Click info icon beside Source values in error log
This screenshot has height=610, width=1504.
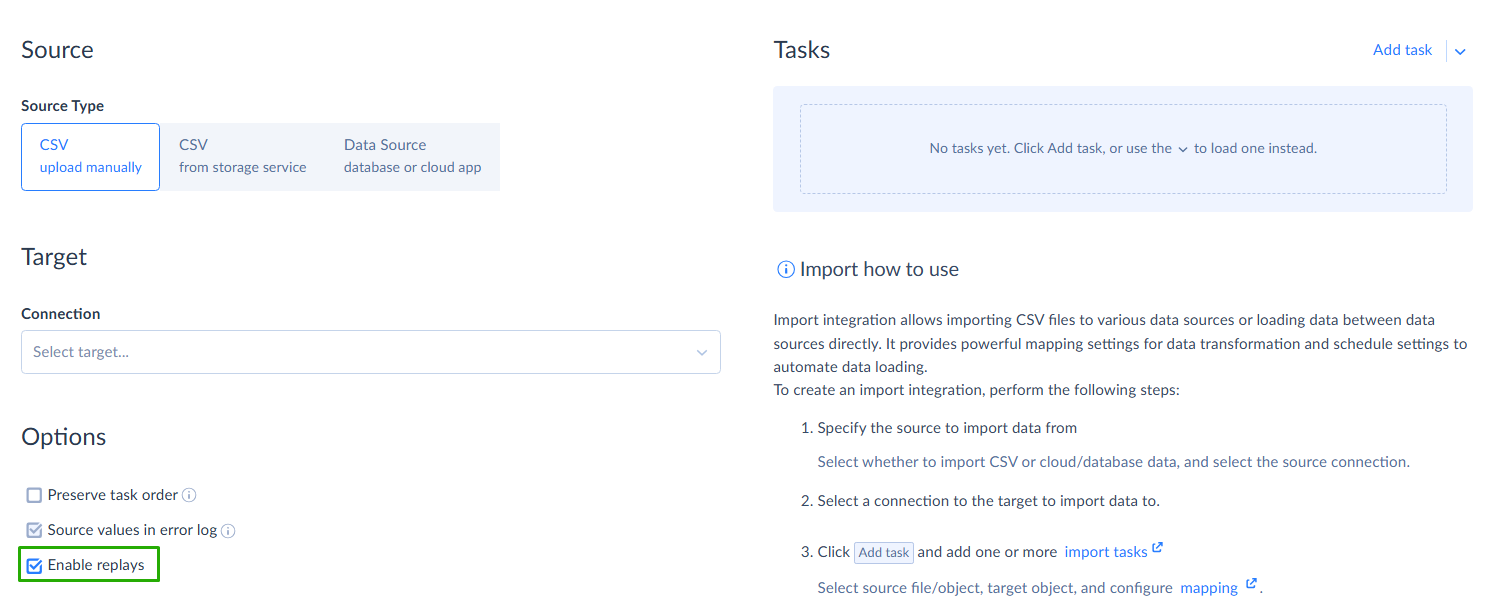coord(228,531)
